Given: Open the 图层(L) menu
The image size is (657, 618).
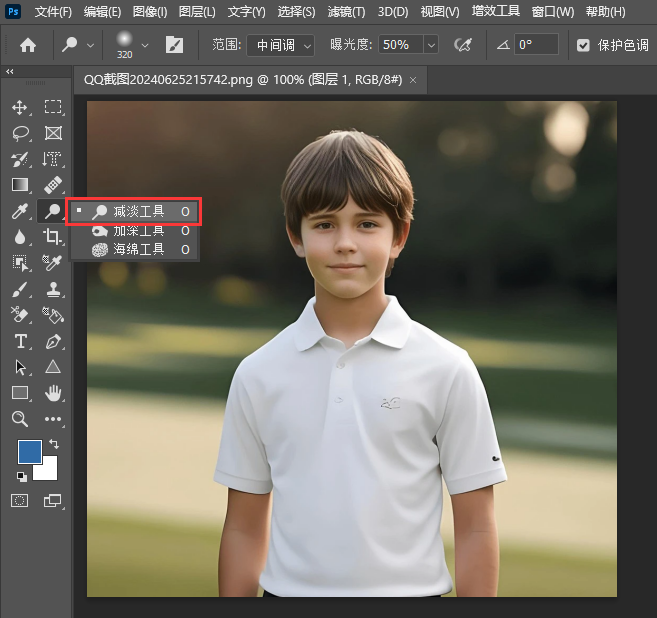Looking at the screenshot, I should point(197,12).
